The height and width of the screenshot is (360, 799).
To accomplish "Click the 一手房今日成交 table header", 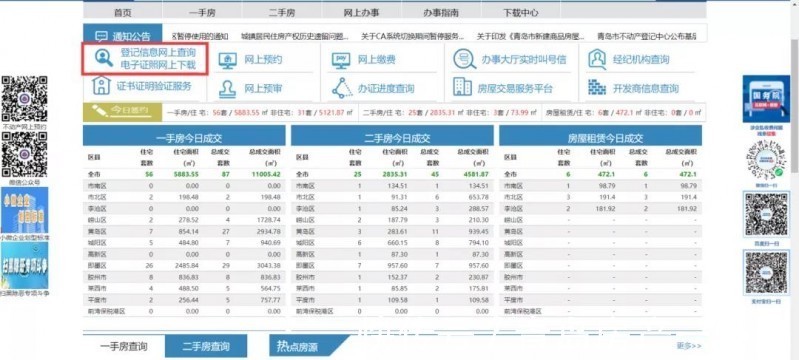I will (x=184, y=136).
